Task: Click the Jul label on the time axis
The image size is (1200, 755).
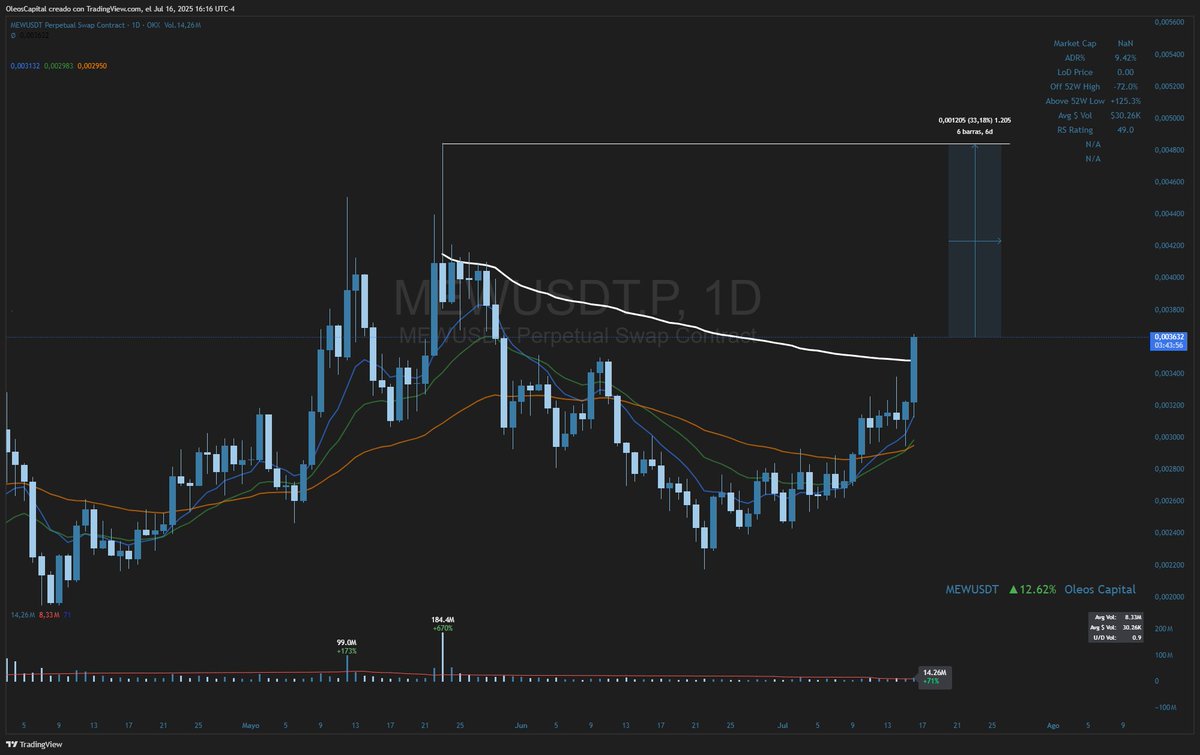Action: [x=783, y=726]
